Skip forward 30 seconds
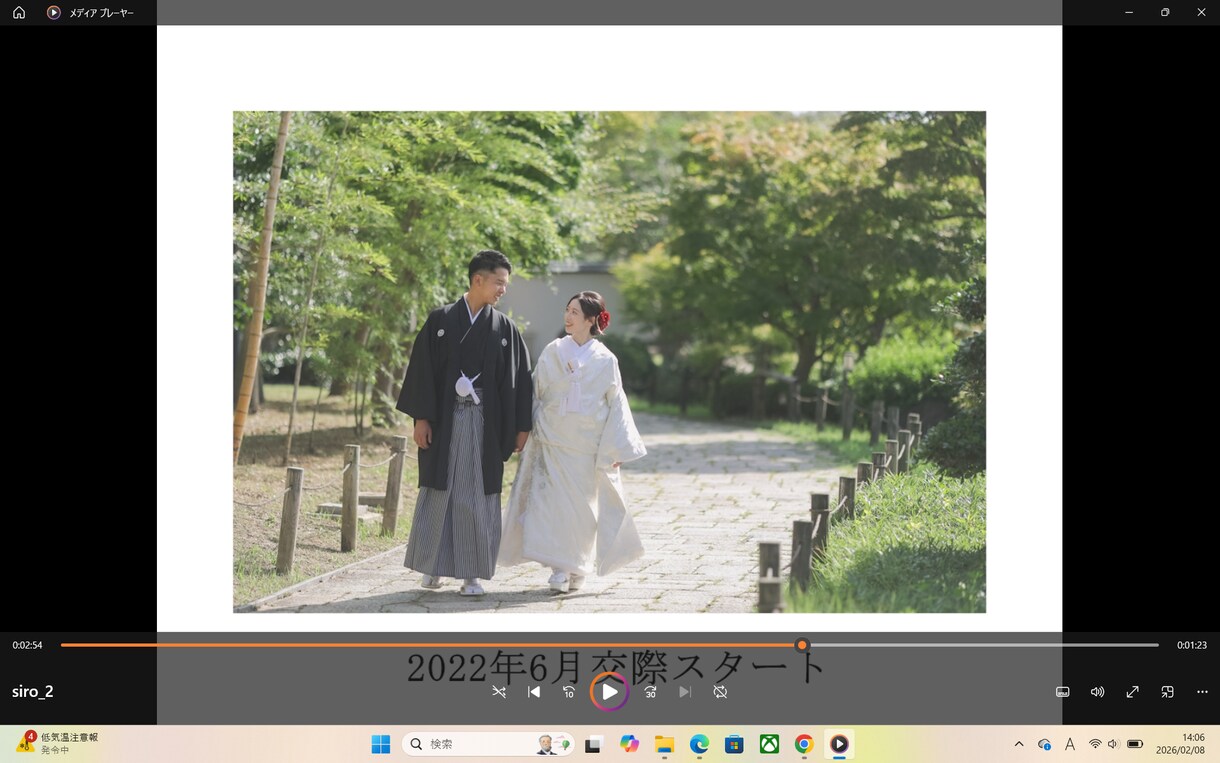This screenshot has height=763, width=1220. pyautogui.click(x=650, y=692)
